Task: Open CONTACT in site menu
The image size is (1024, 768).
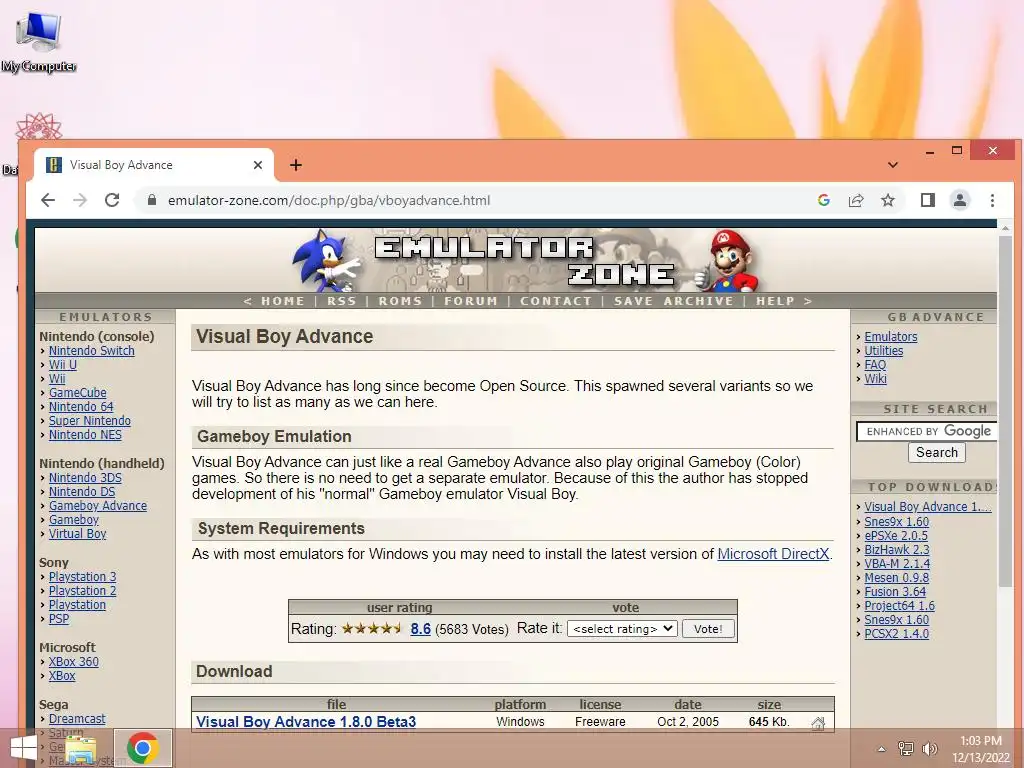Action: point(556,301)
